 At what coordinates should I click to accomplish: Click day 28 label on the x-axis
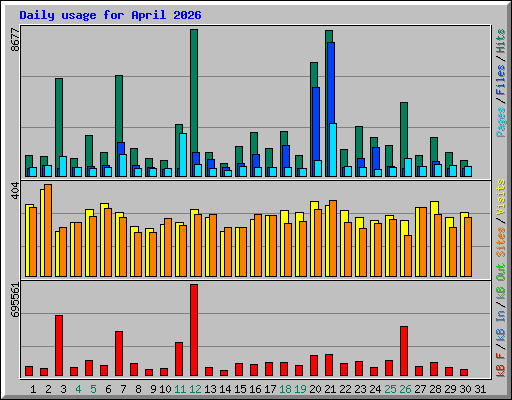[435, 389]
